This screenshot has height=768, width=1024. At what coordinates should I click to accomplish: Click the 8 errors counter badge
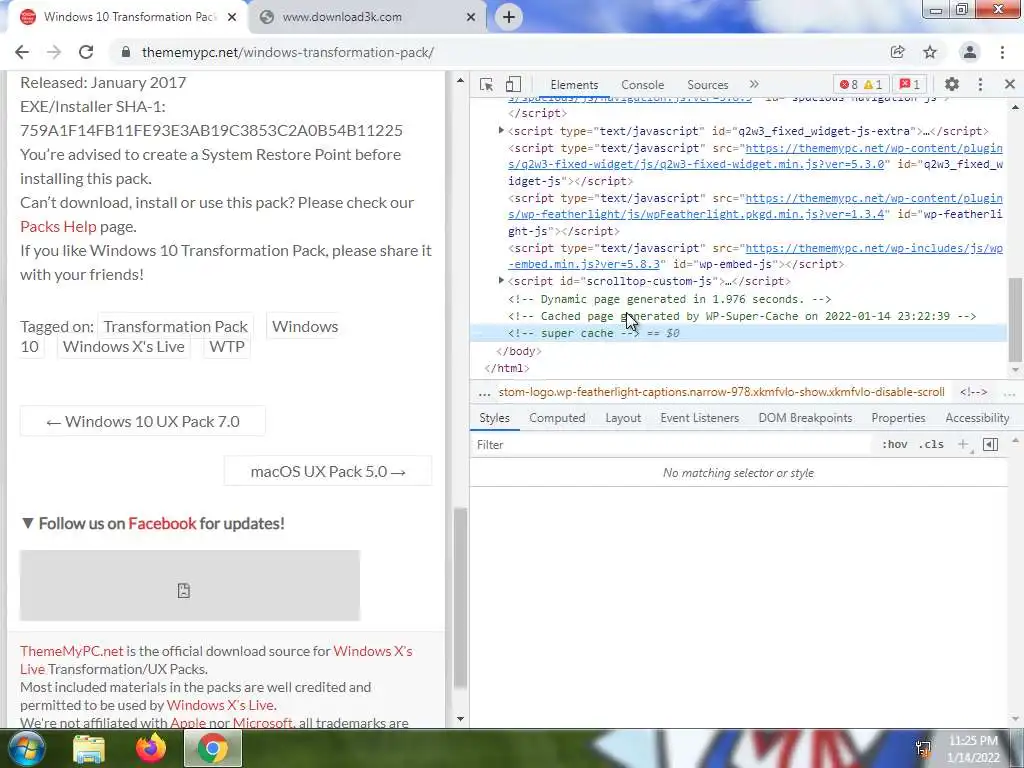(x=848, y=84)
